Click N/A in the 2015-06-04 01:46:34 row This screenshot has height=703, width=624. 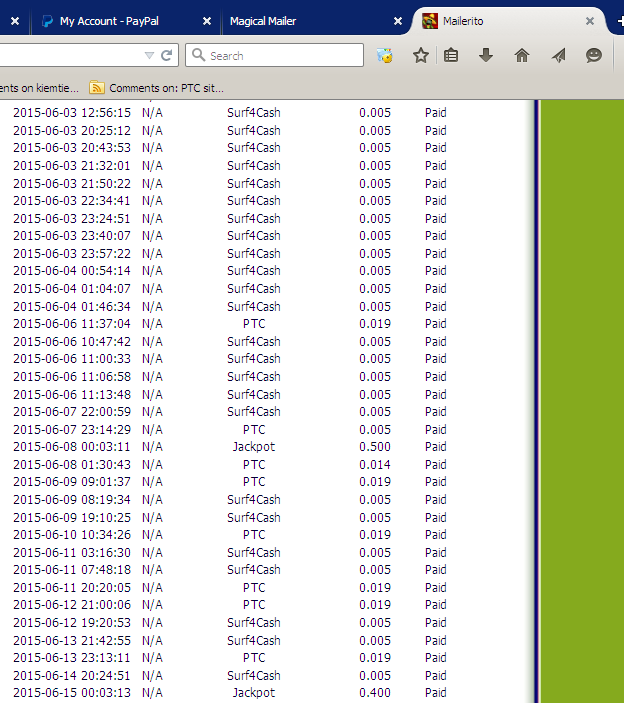tap(152, 307)
